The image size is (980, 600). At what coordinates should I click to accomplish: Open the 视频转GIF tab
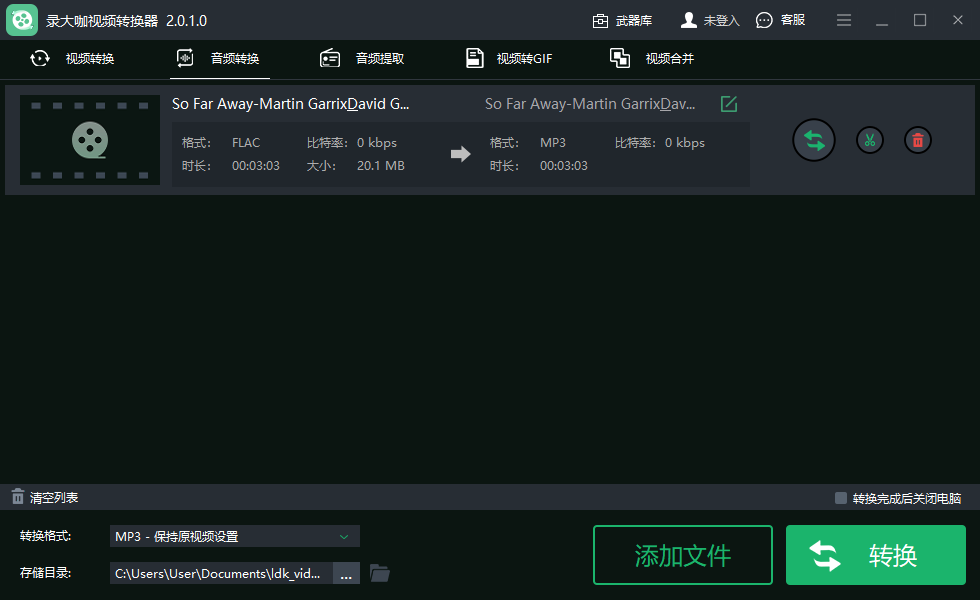tap(509, 58)
